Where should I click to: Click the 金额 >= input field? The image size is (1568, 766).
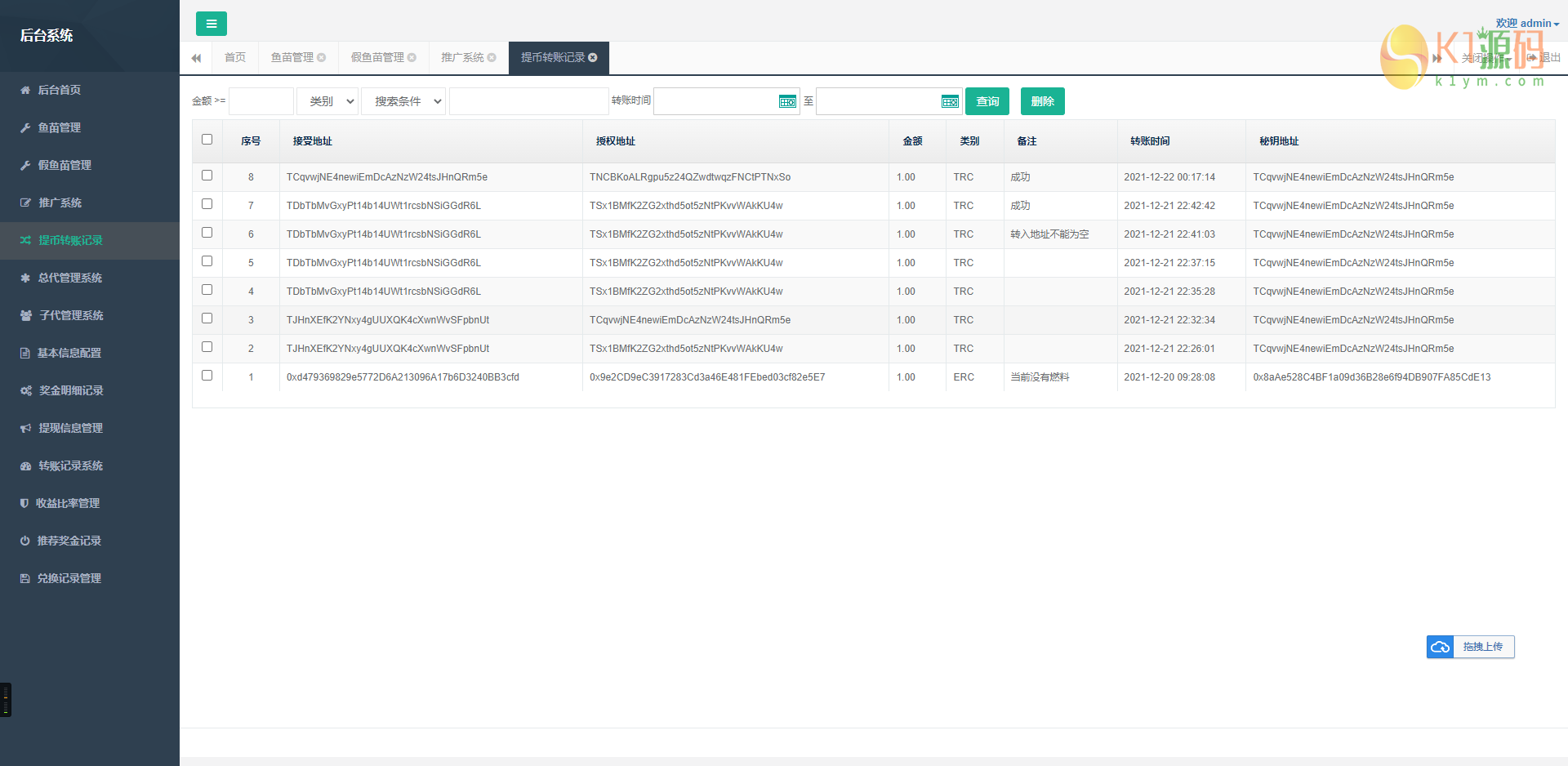pyautogui.click(x=261, y=102)
